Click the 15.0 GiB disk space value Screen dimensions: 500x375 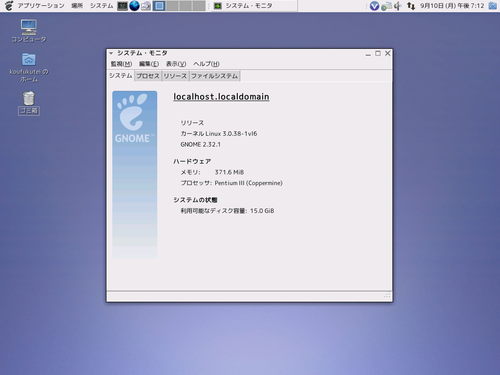coord(262,211)
